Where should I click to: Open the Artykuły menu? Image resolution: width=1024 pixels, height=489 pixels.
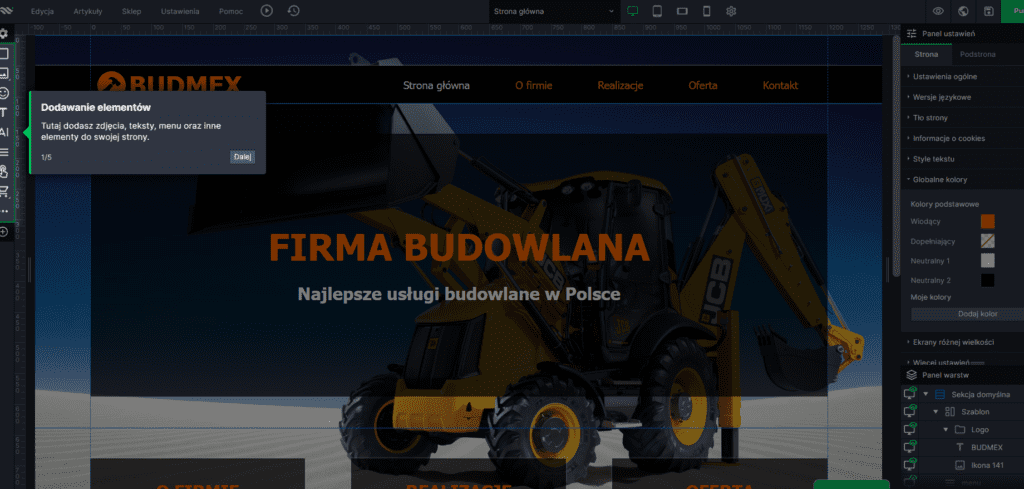pyautogui.click(x=88, y=11)
